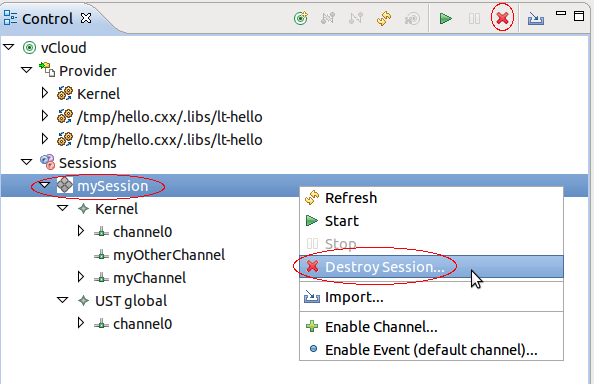Click the New Connection target icon in toolbar
Image resolution: width=594 pixels, height=384 pixels.
[x=301, y=18]
